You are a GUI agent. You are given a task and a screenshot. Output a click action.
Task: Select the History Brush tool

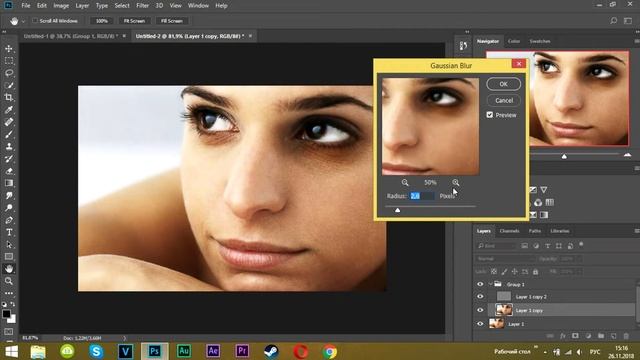click(9, 159)
